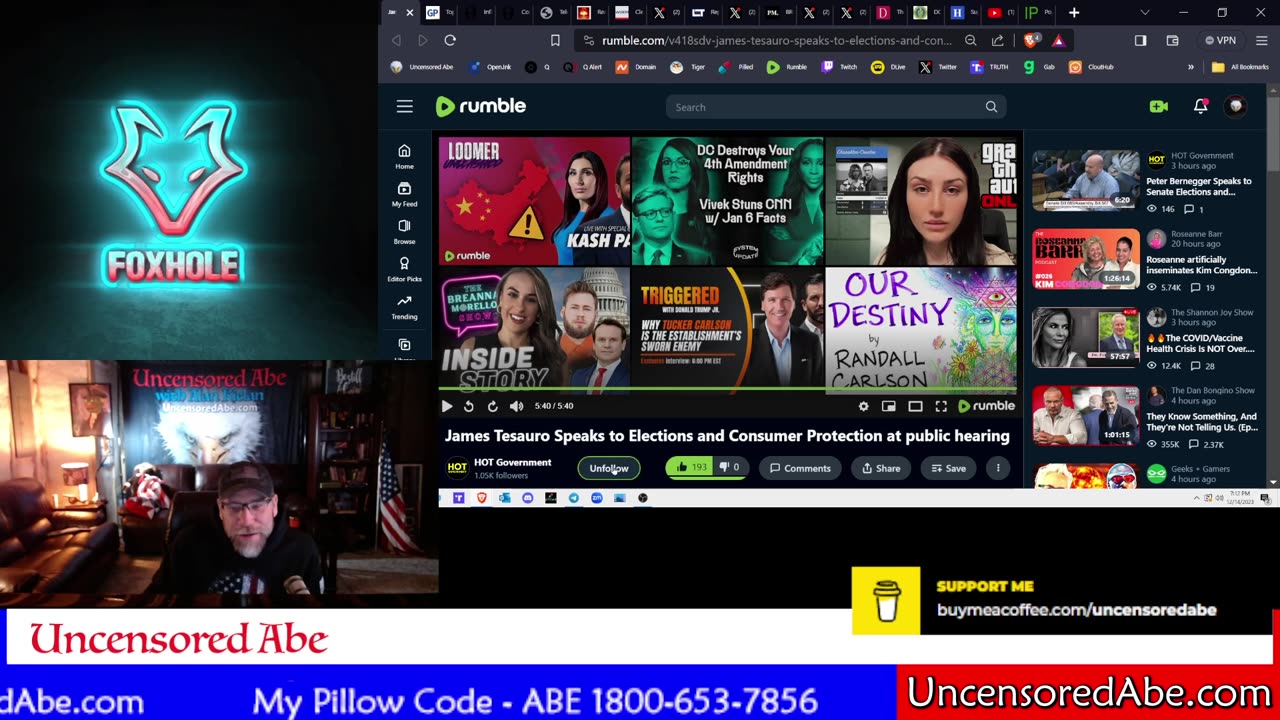Click the Rumble logo

[481, 106]
